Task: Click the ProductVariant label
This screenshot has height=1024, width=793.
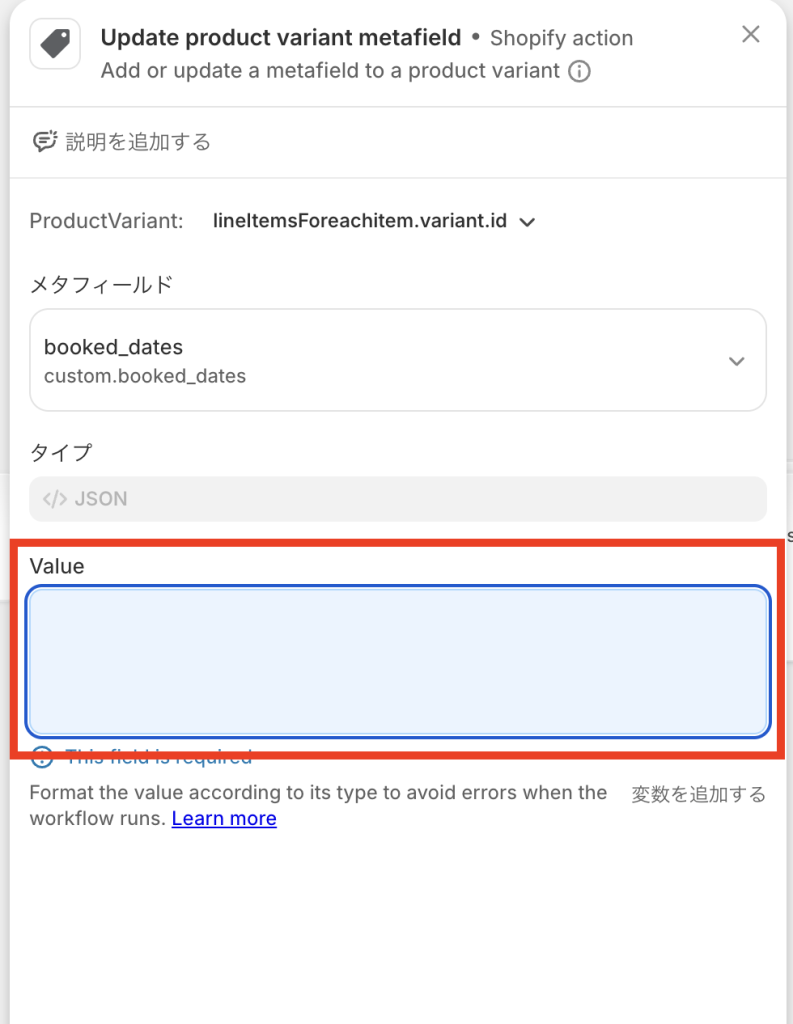Action: [x=107, y=222]
